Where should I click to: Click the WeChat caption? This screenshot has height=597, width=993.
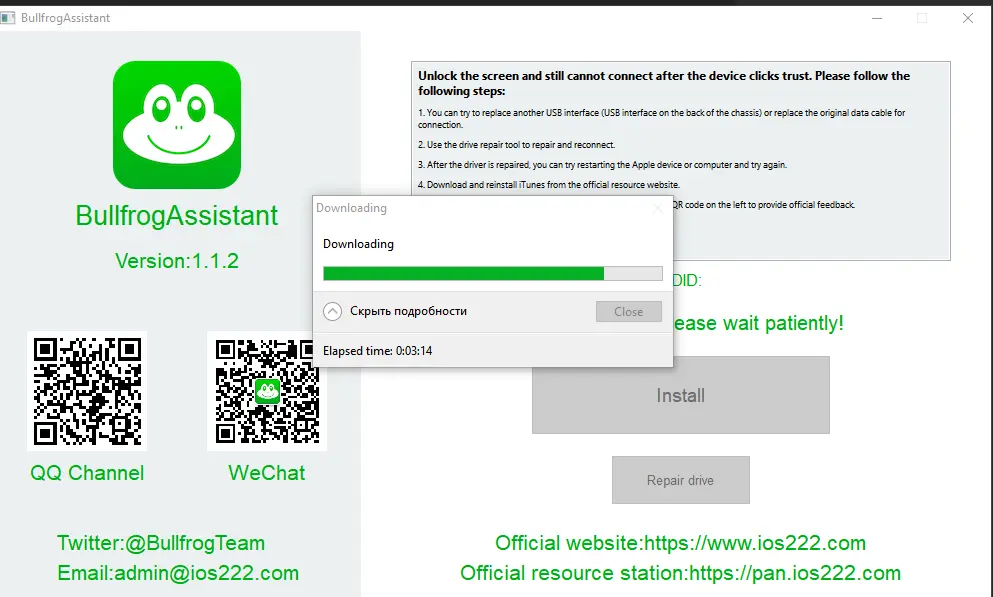click(x=267, y=473)
